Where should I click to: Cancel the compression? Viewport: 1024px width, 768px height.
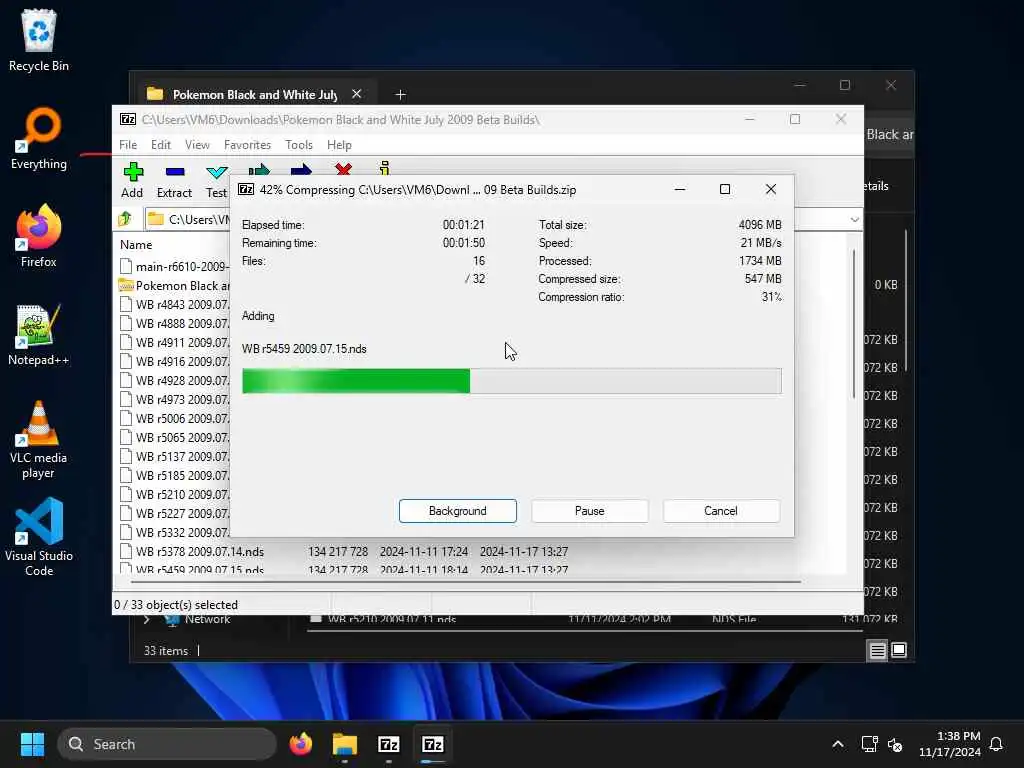tap(720, 511)
